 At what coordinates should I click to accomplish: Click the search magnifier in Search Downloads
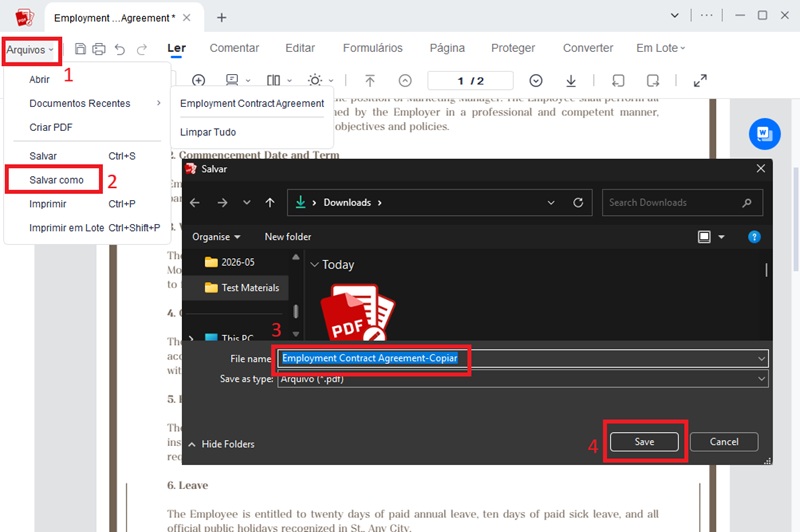(746, 203)
